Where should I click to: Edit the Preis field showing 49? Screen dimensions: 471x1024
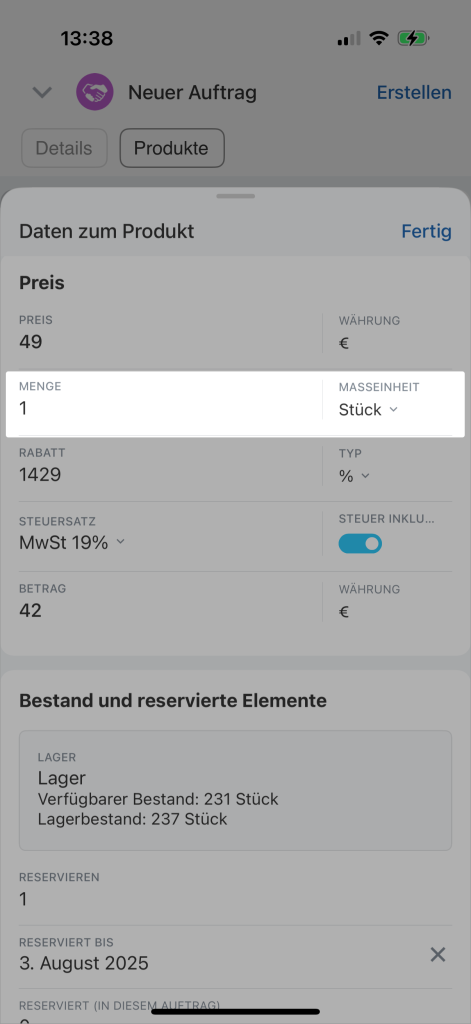(170, 333)
